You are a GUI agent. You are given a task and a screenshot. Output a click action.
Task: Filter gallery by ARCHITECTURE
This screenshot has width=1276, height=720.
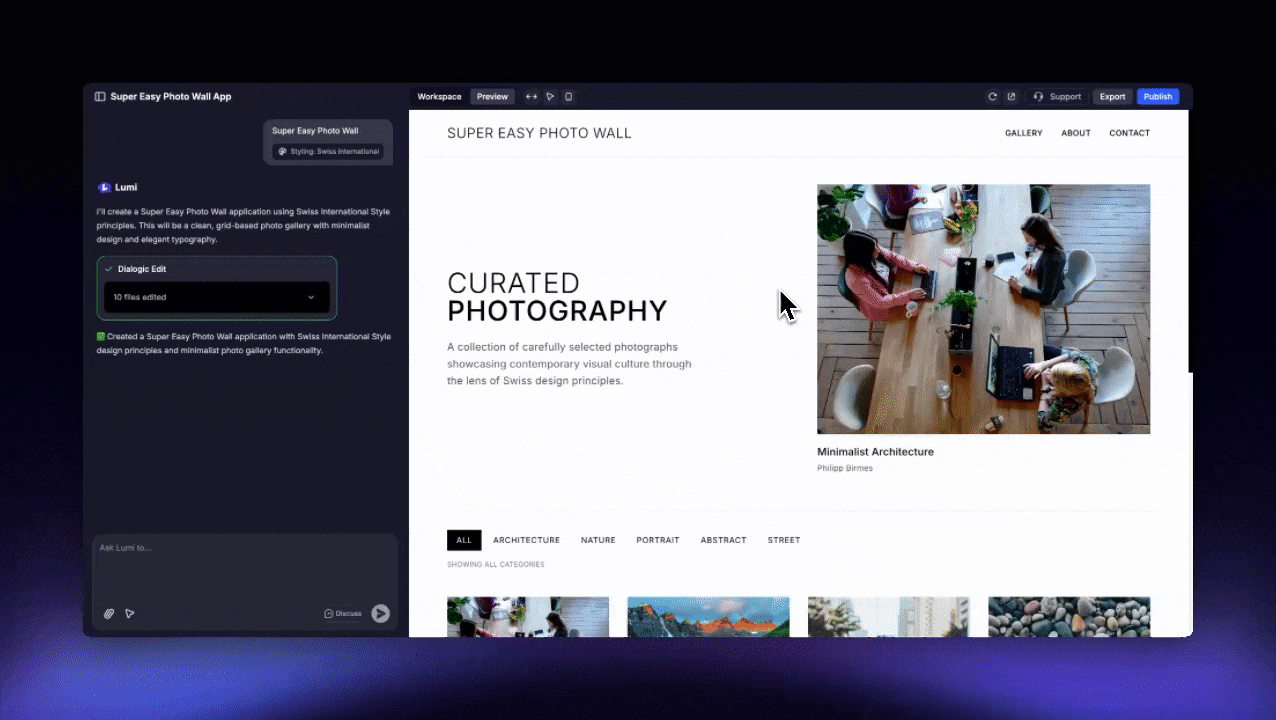click(526, 540)
